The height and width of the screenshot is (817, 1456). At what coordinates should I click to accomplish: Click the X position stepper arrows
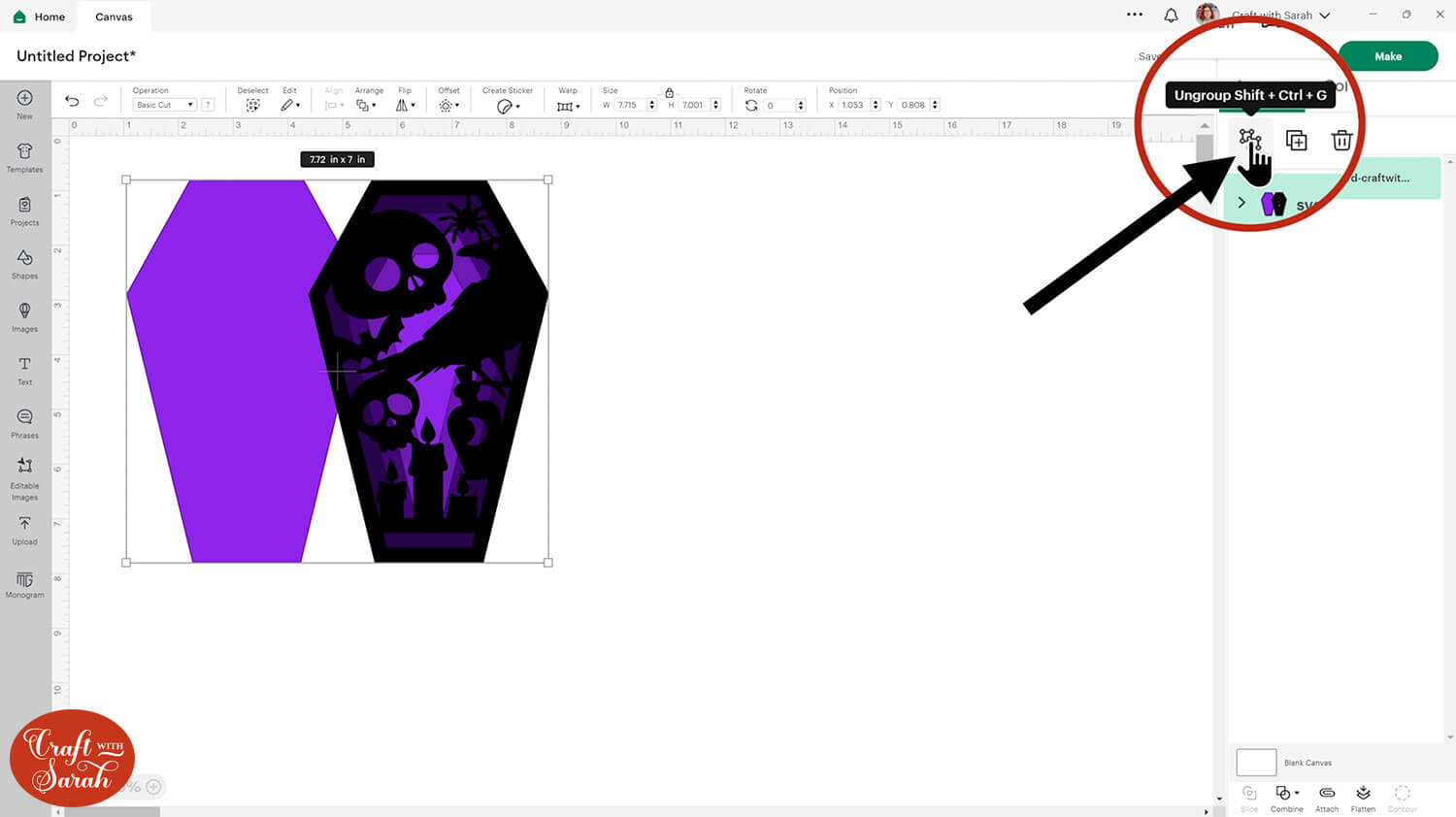[x=876, y=105]
